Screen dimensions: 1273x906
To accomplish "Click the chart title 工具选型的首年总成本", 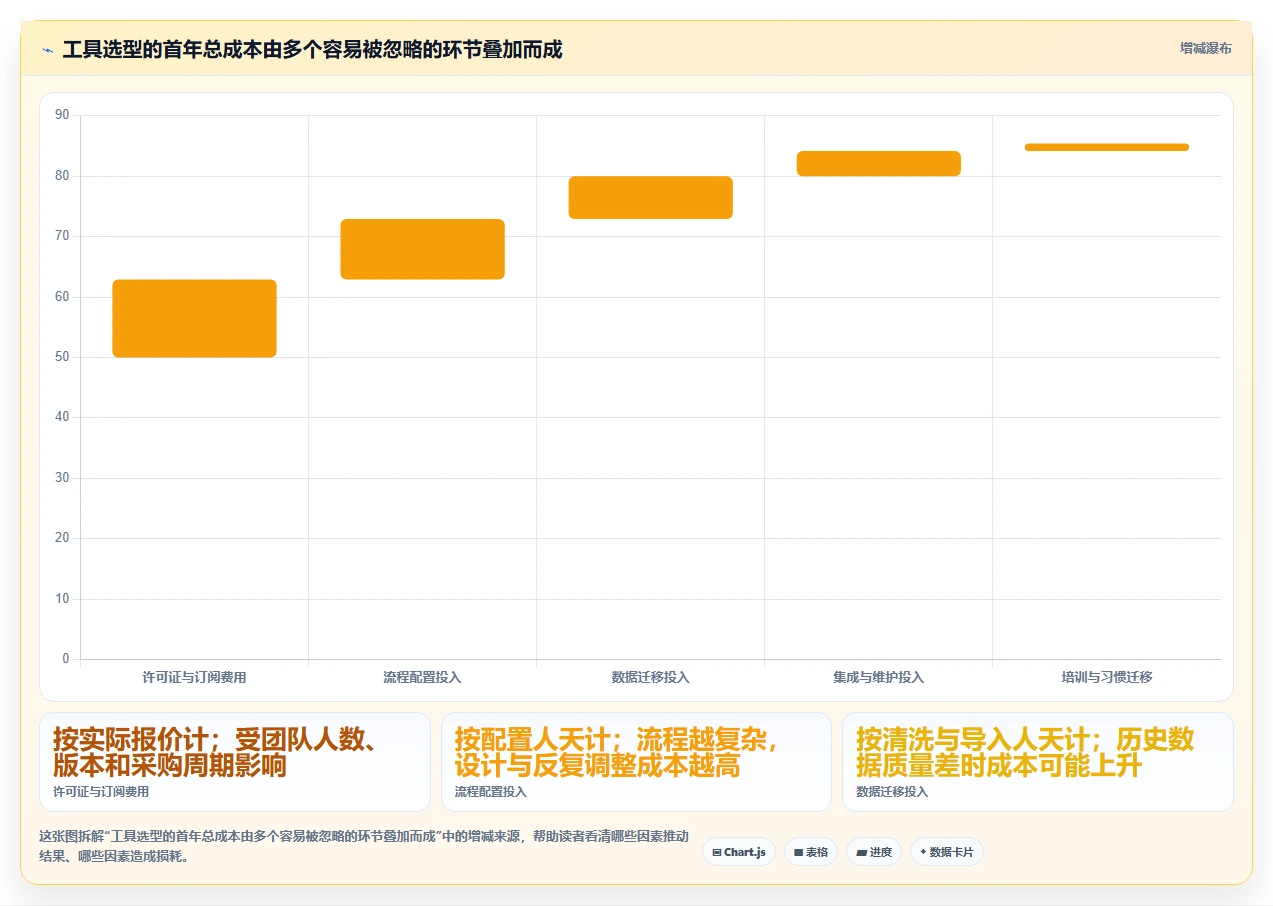I will [x=312, y=49].
